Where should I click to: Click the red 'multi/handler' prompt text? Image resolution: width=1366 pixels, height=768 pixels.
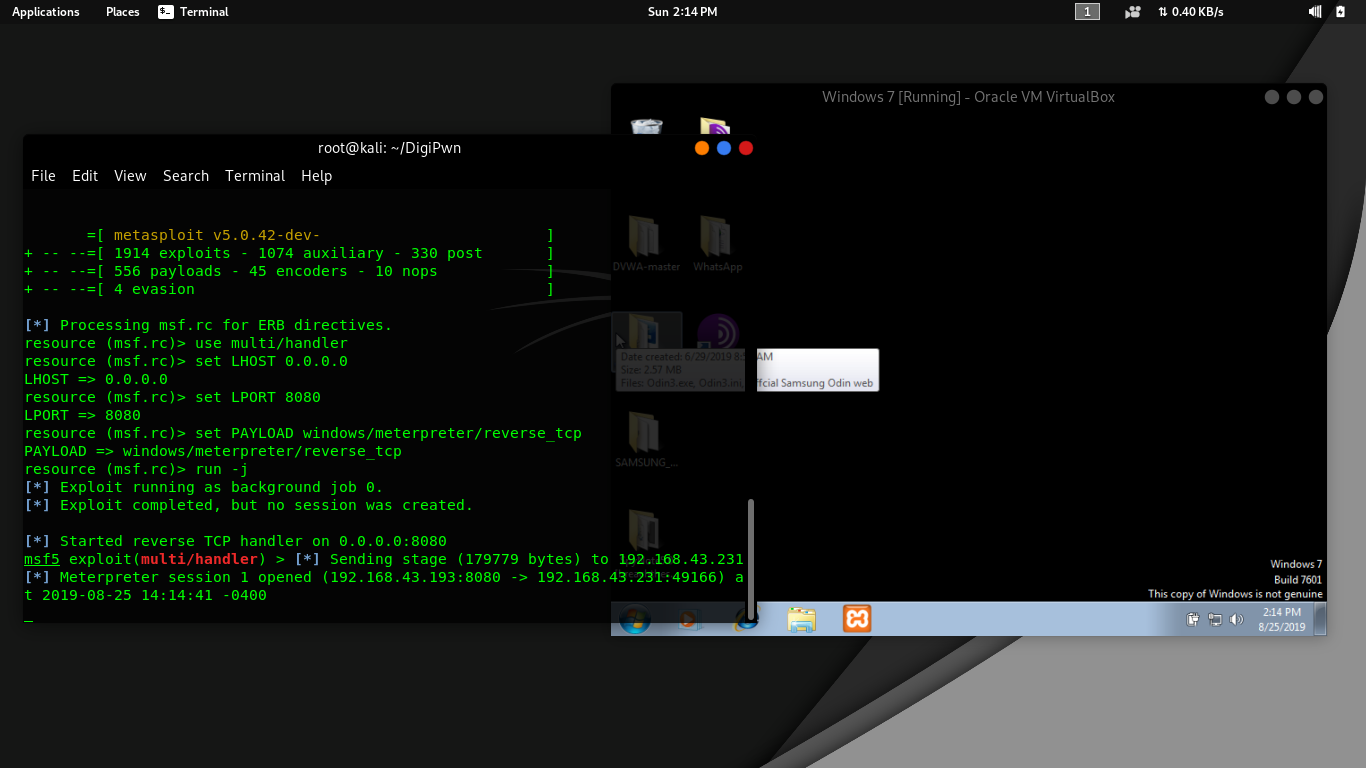point(199,560)
